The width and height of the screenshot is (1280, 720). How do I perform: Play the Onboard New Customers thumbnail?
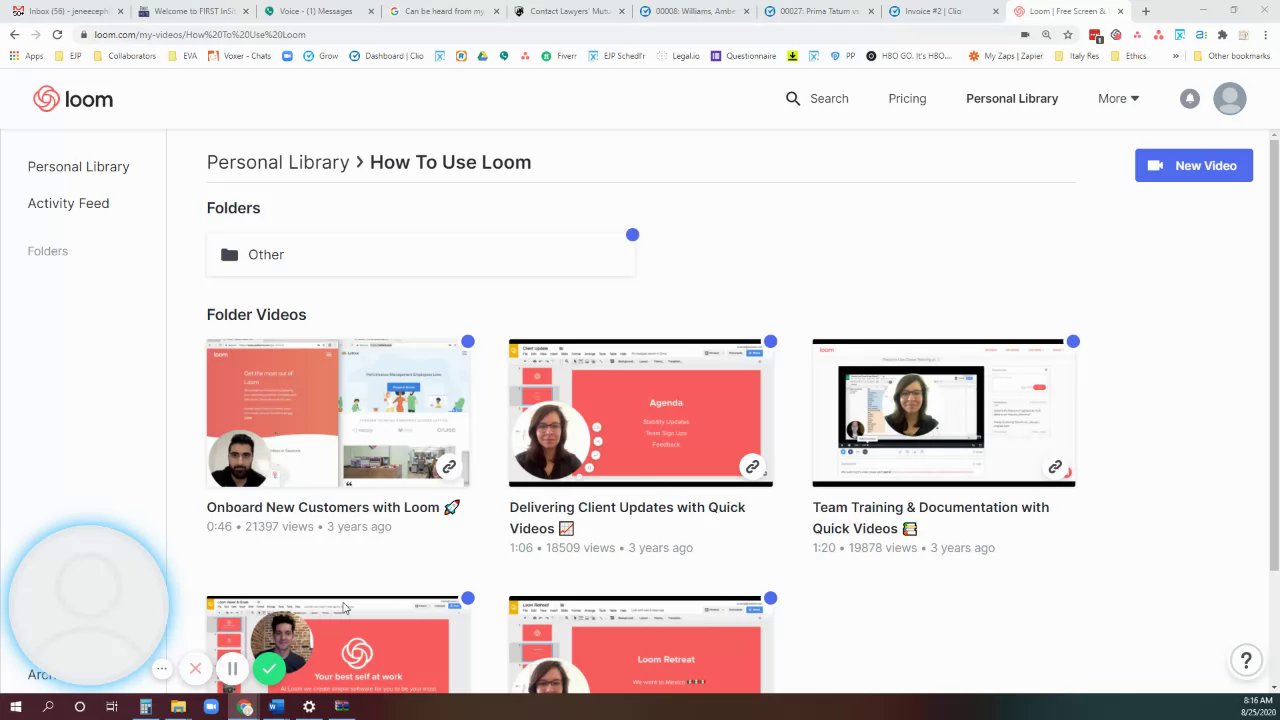click(338, 413)
